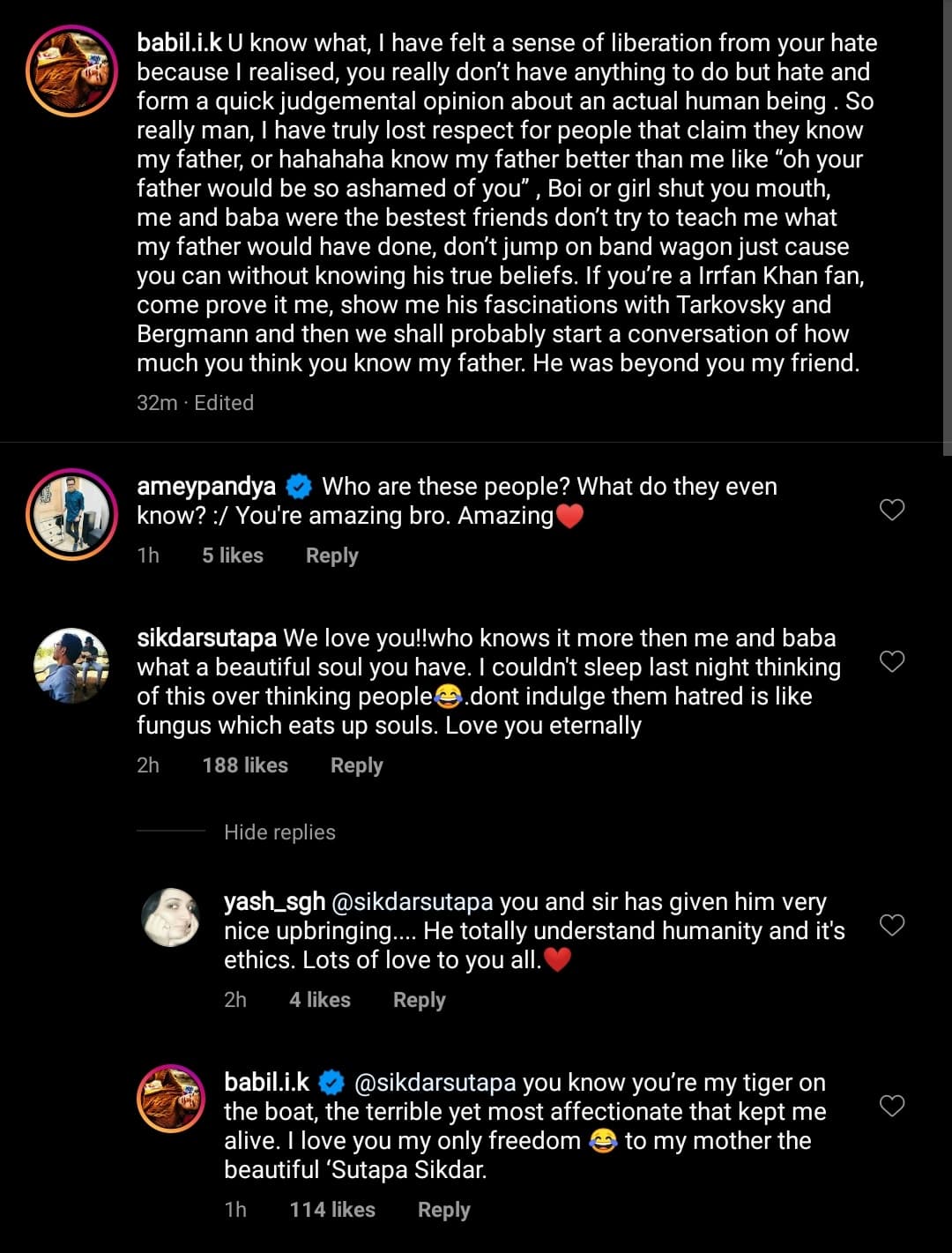Like ameypandya's comment using the heart icon
Image resolution: width=952 pixels, height=1253 pixels.
point(892,508)
